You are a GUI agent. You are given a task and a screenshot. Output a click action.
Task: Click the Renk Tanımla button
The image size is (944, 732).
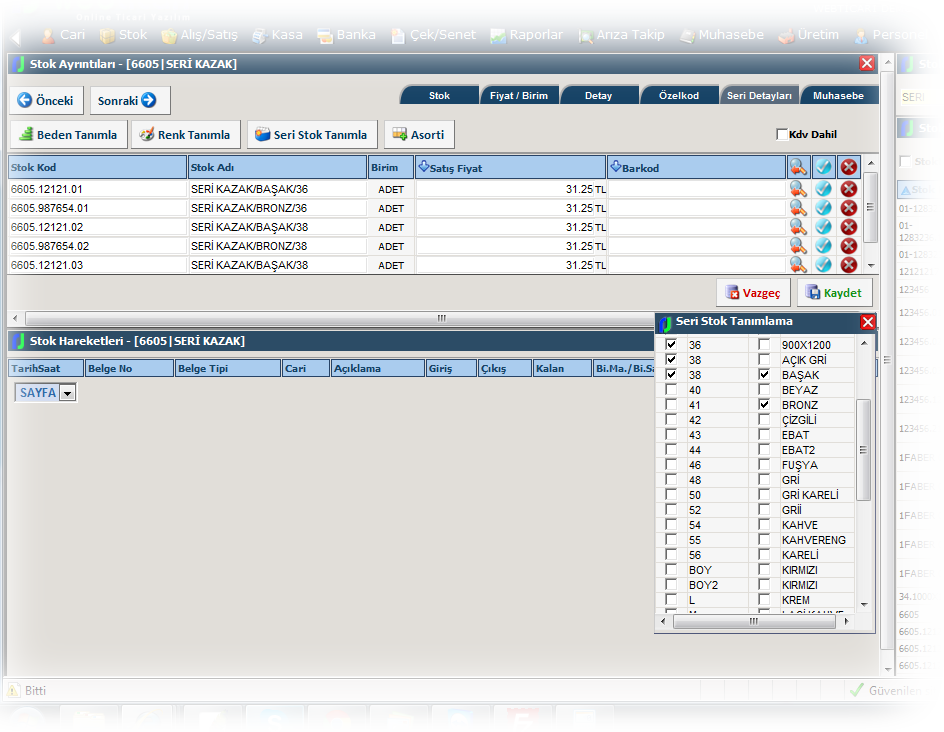tap(185, 135)
